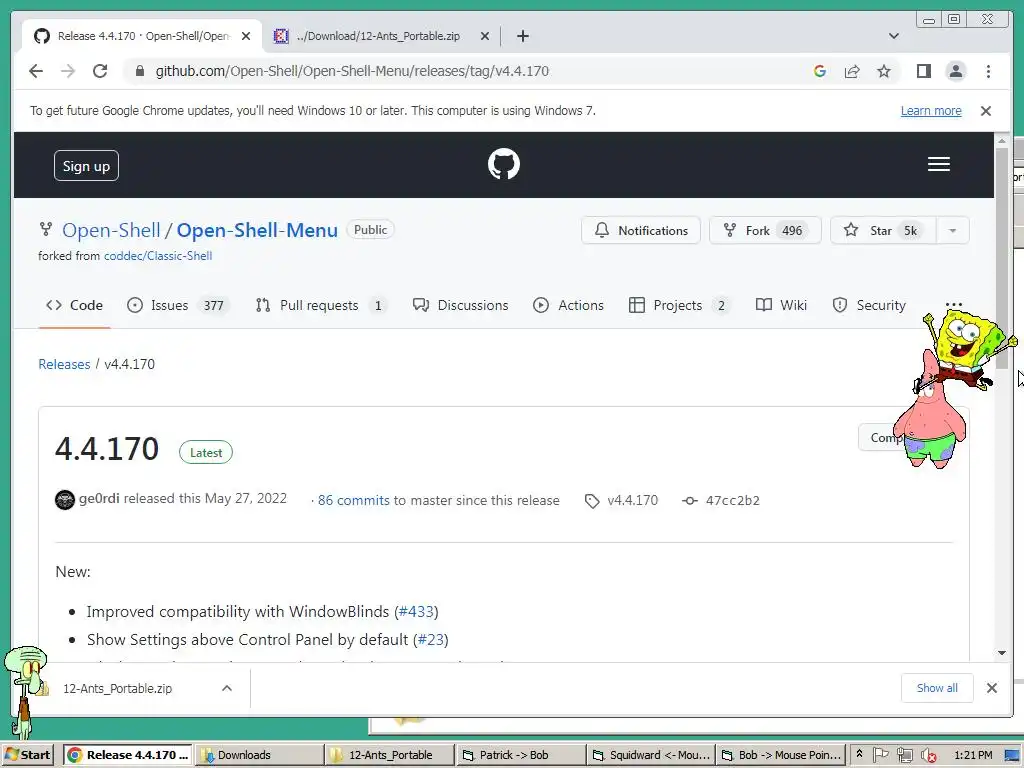Screen dimensions: 1024x768
Task: Switch to the Security tab
Action: pos(869,305)
